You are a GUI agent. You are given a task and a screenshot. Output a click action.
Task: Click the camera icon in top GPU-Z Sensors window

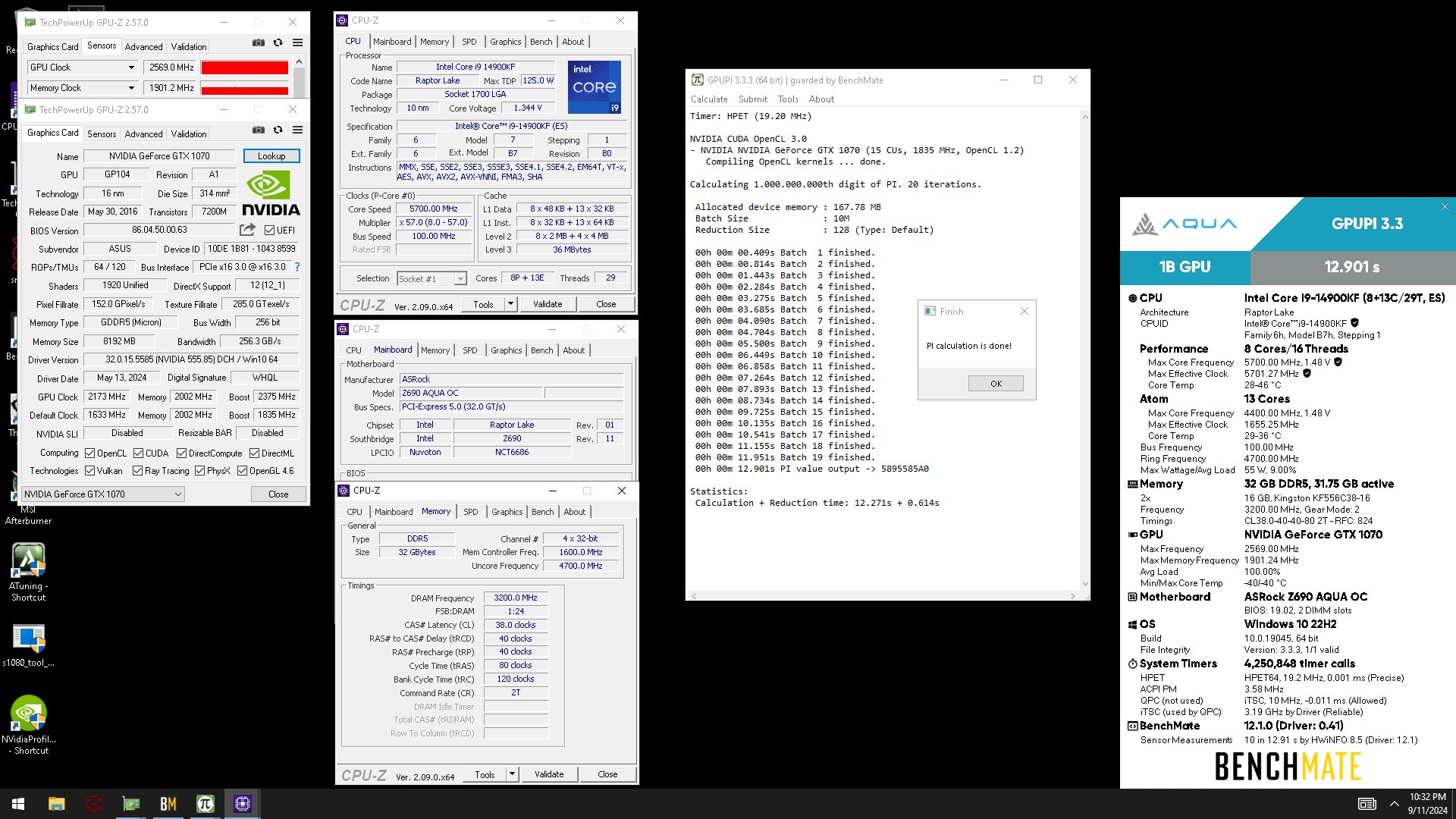tap(259, 43)
